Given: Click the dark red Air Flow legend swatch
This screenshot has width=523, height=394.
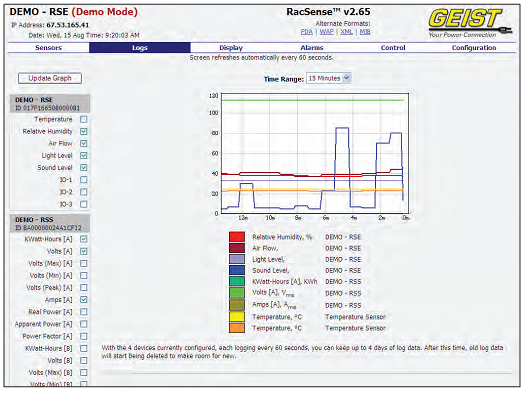Looking at the screenshot, I should click(237, 248).
